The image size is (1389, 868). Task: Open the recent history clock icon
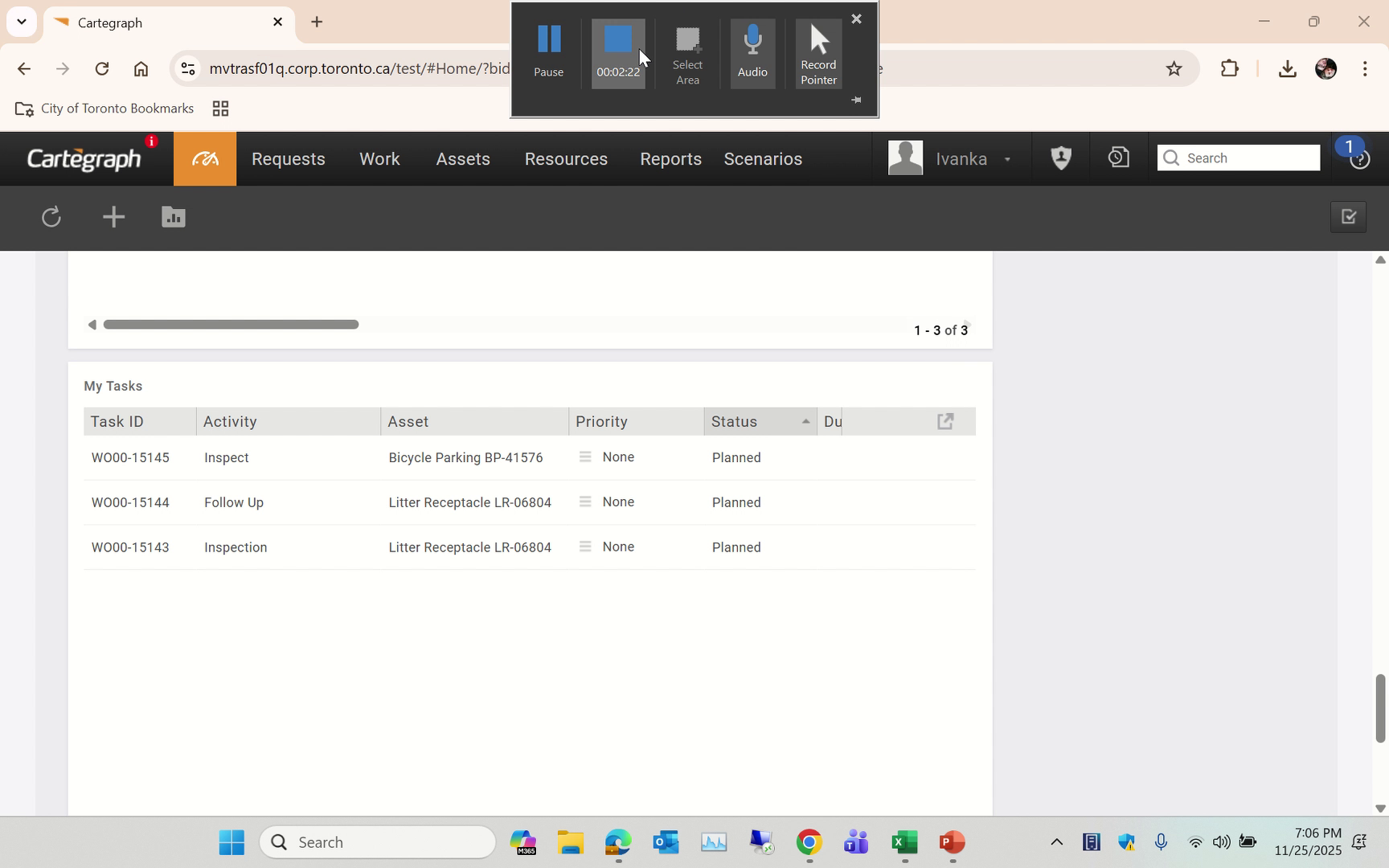point(1117,158)
